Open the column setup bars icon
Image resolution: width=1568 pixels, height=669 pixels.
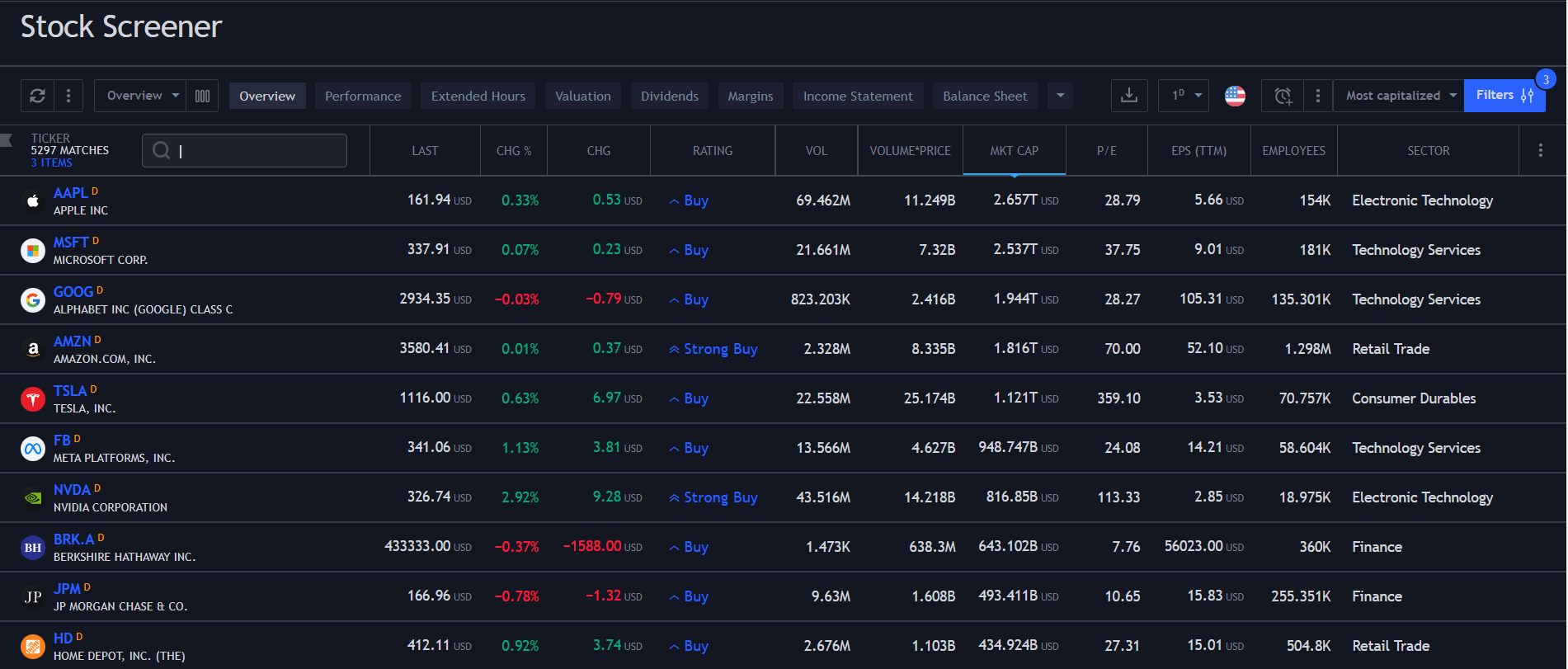coord(202,96)
